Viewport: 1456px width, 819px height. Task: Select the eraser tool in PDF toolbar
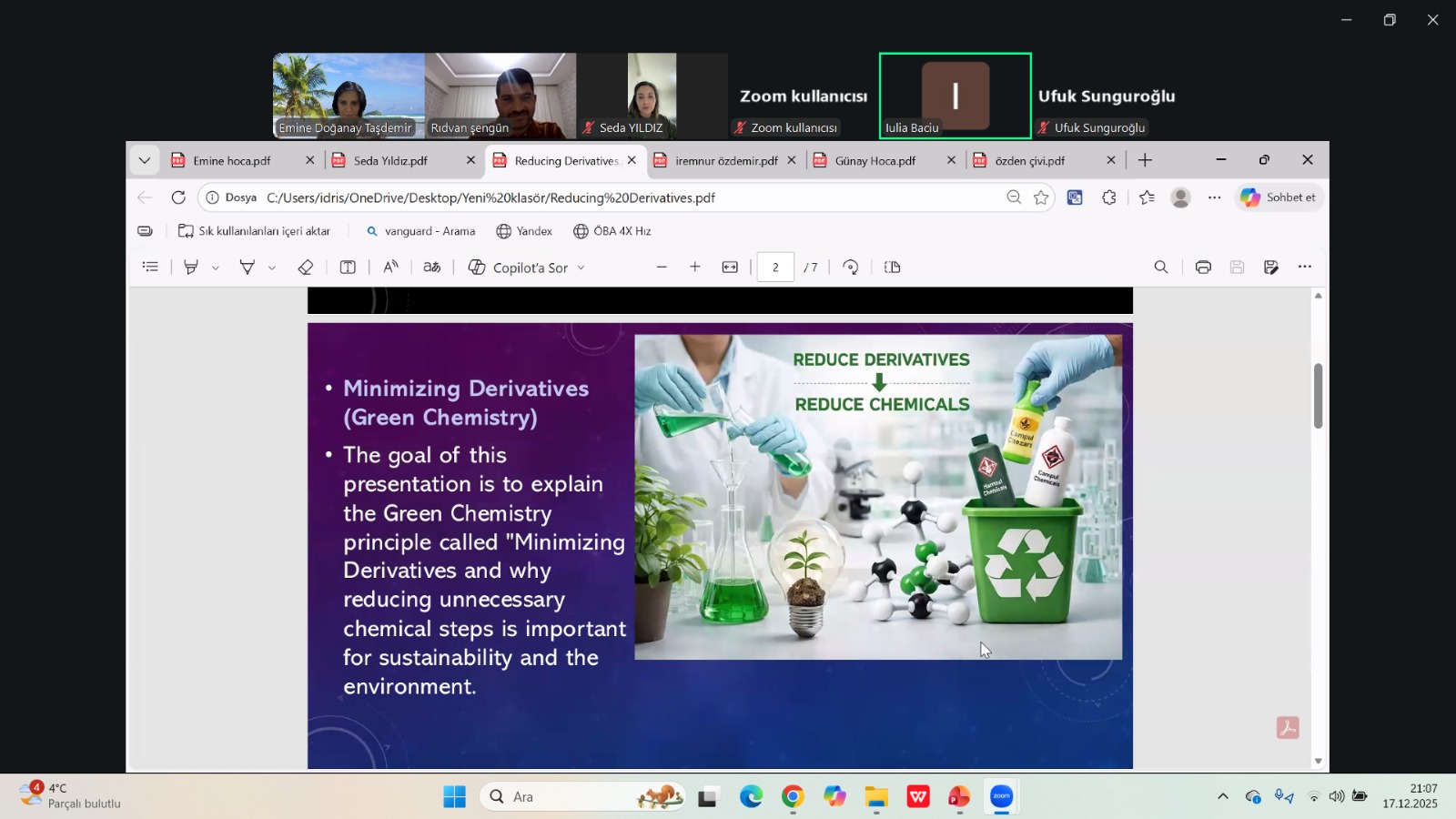click(x=306, y=267)
